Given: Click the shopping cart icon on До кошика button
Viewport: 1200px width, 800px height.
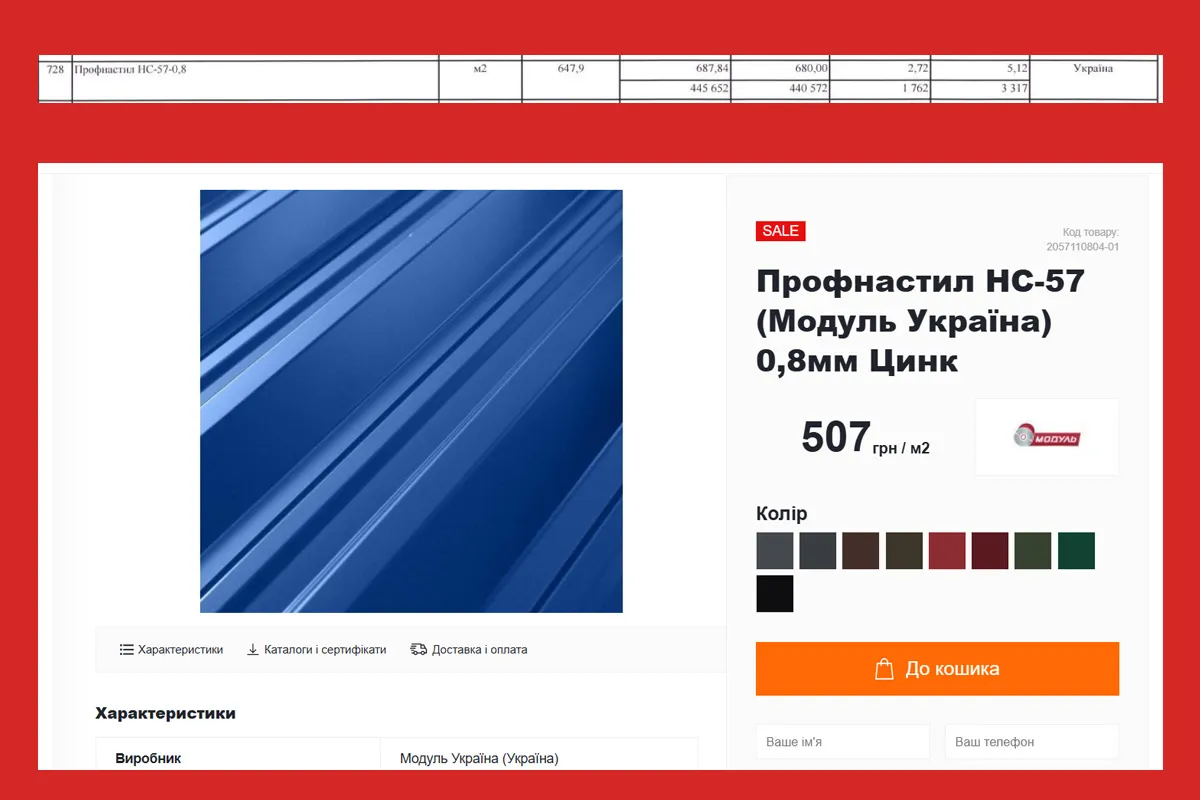Looking at the screenshot, I should [x=884, y=668].
